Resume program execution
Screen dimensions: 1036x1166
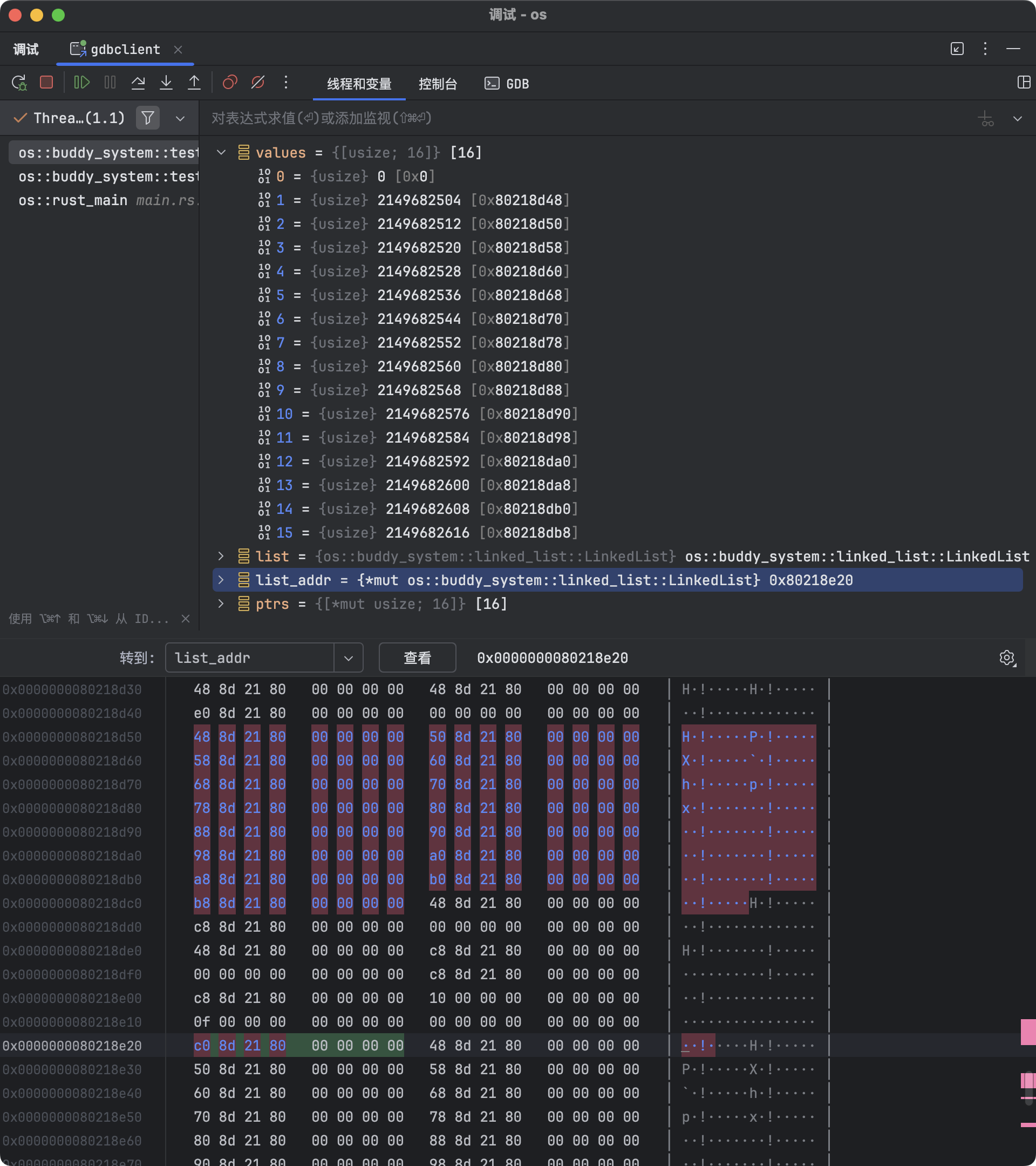click(x=81, y=83)
